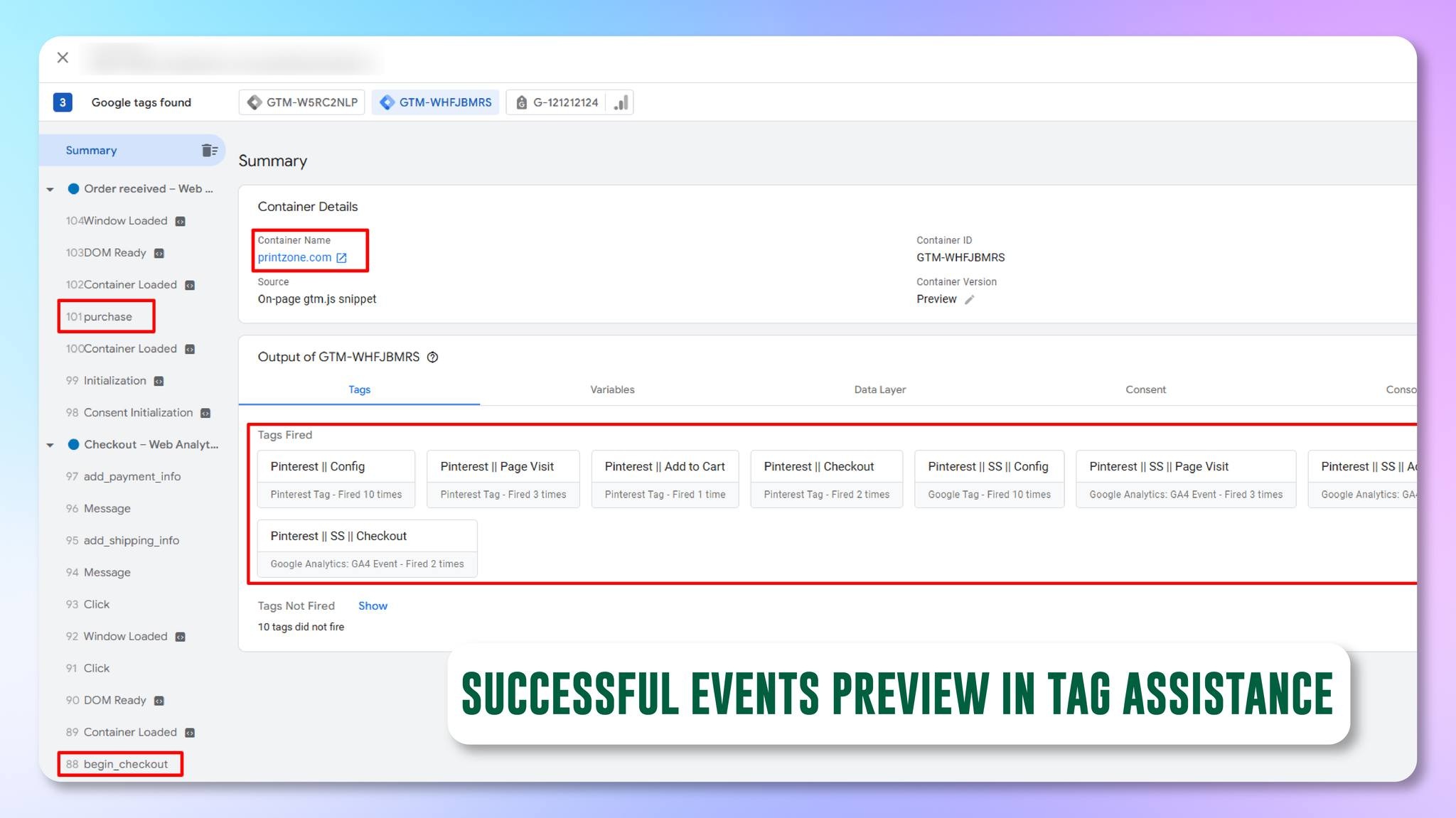The height and width of the screenshot is (818, 1456).
Task: Click the API icon next to 100 Container Loaded
Action: pyautogui.click(x=190, y=350)
